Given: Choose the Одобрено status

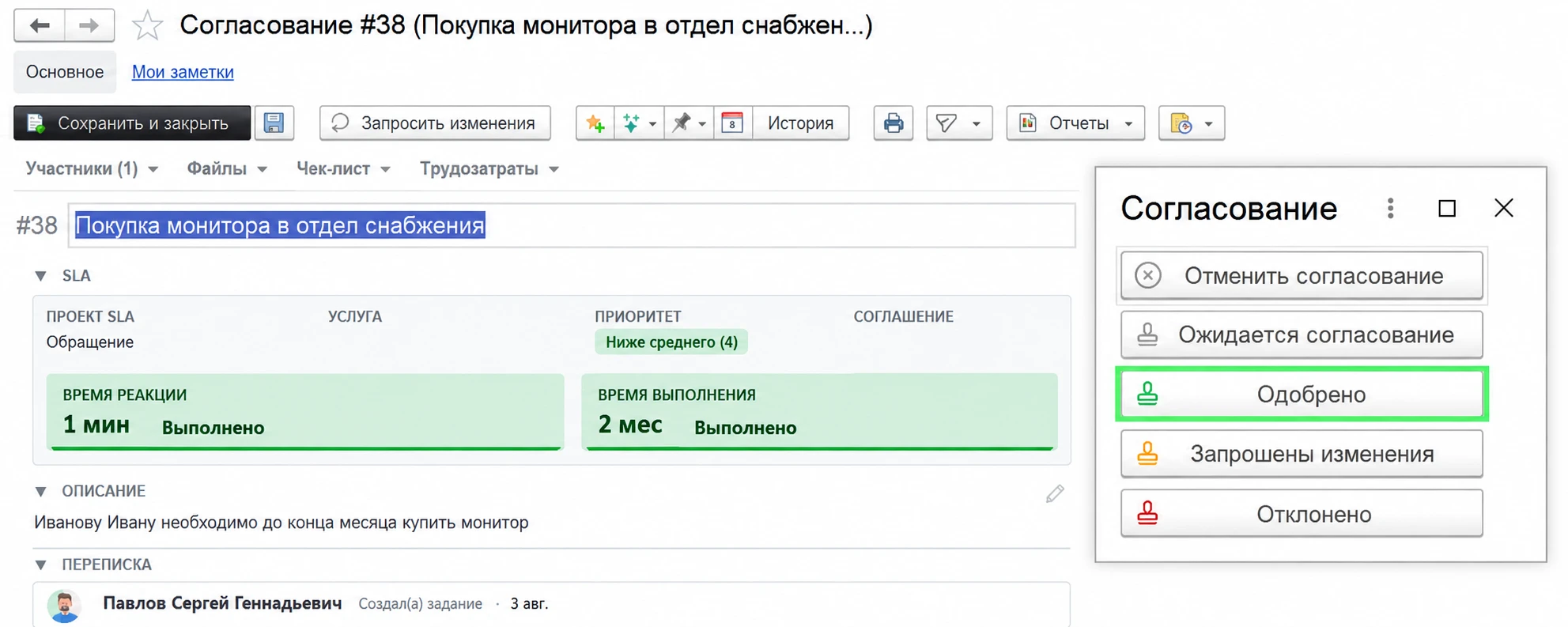Looking at the screenshot, I should [1302, 395].
